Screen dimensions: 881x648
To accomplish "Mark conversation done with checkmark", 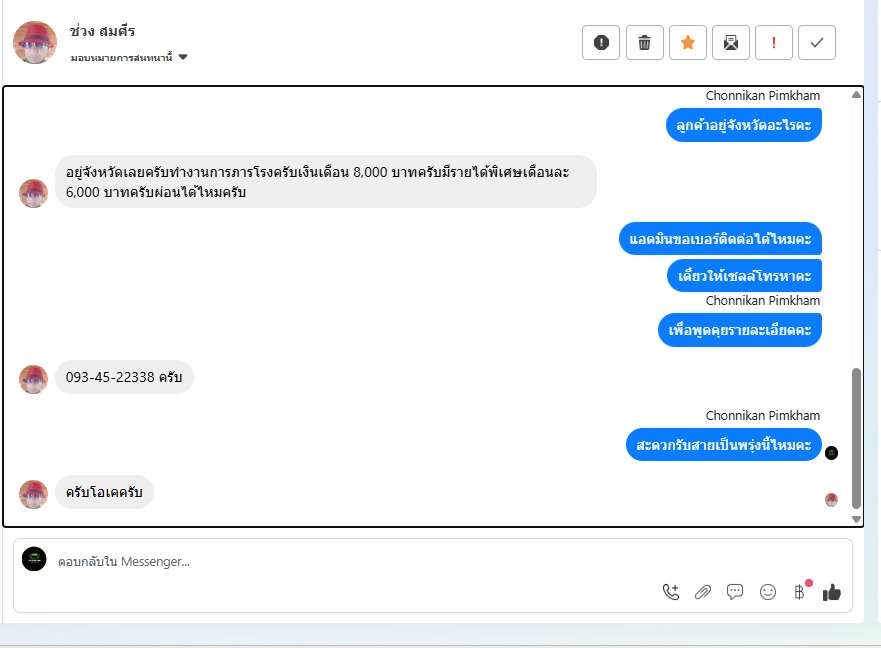I will (x=817, y=42).
